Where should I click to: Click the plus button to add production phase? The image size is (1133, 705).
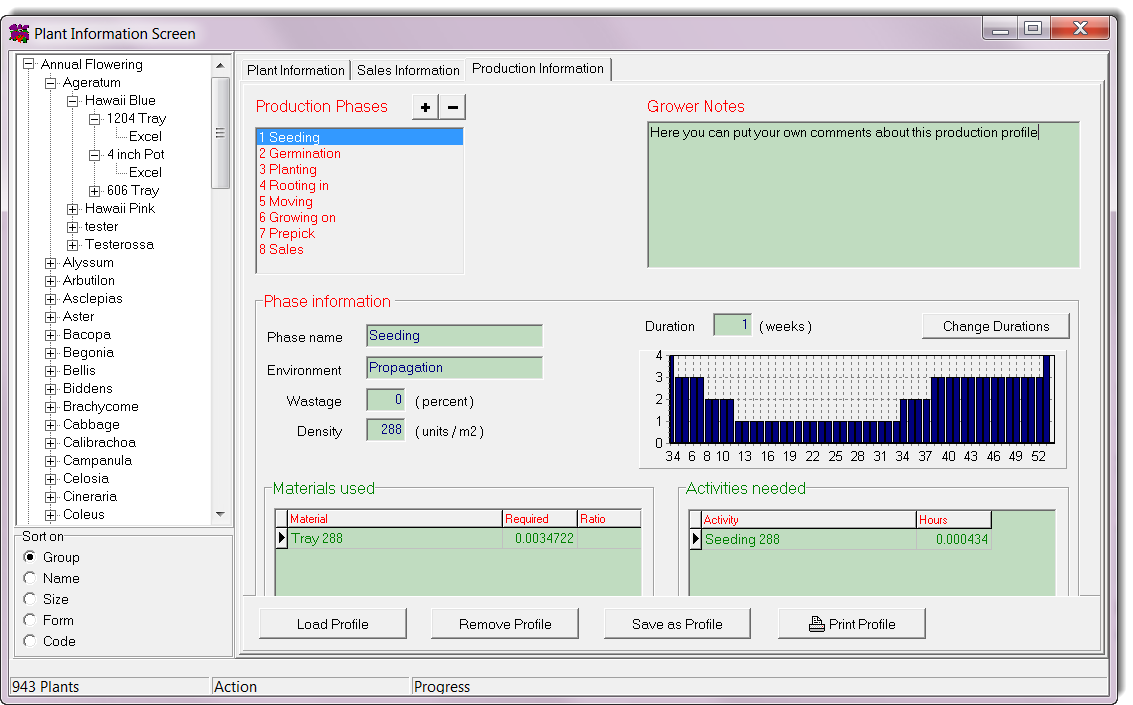425,107
